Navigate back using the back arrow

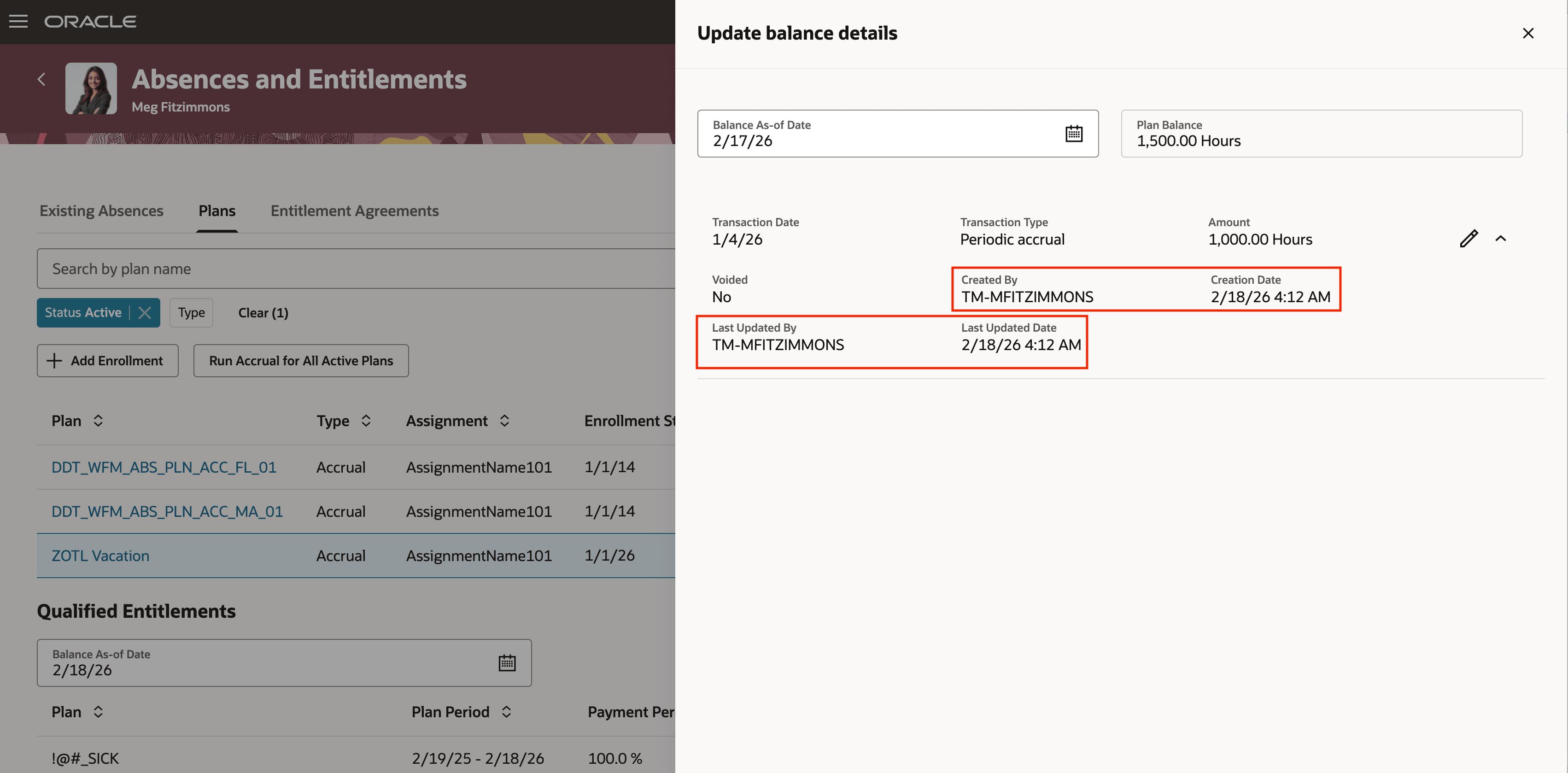[41, 79]
